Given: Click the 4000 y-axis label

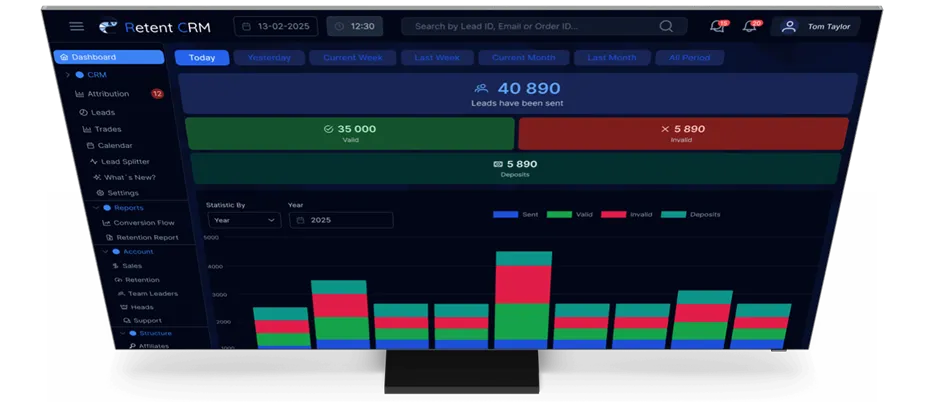Looking at the screenshot, I should [x=215, y=267].
